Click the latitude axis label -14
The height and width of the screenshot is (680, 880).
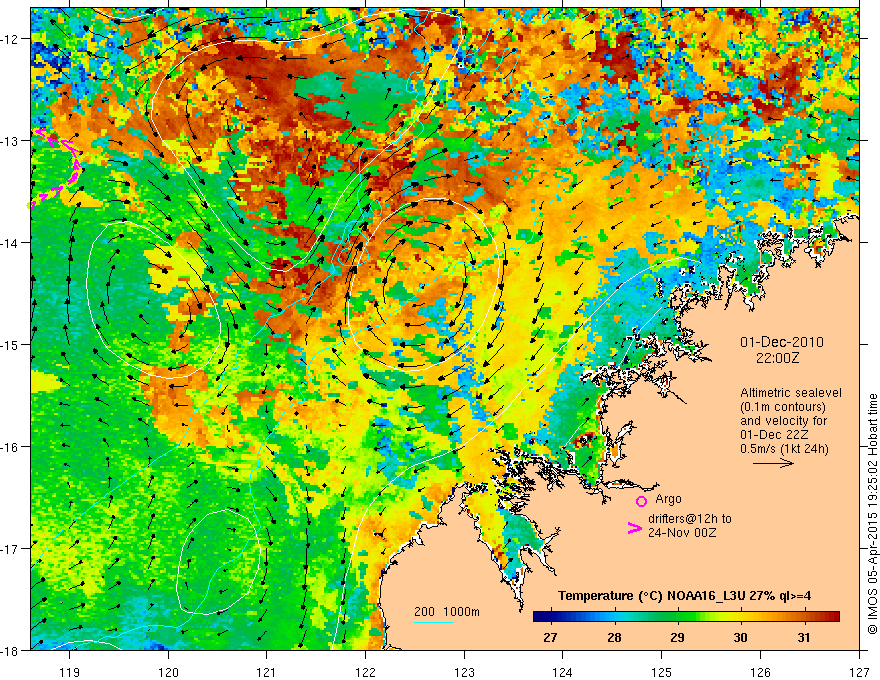click(x=10, y=243)
